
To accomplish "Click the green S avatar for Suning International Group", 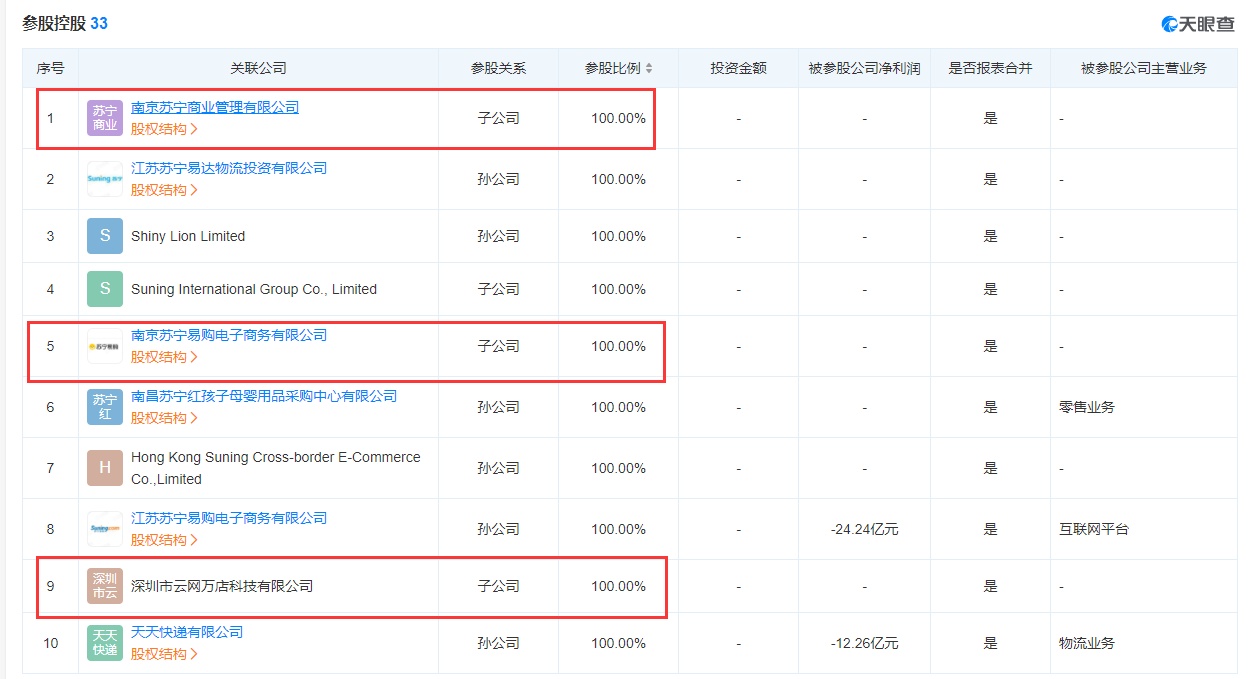I will (105, 289).
